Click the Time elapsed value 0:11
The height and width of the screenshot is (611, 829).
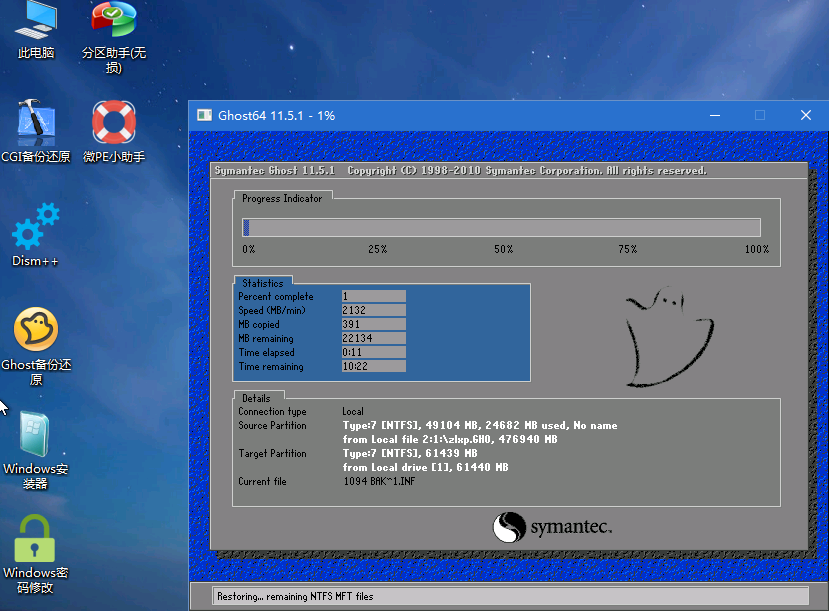374,352
